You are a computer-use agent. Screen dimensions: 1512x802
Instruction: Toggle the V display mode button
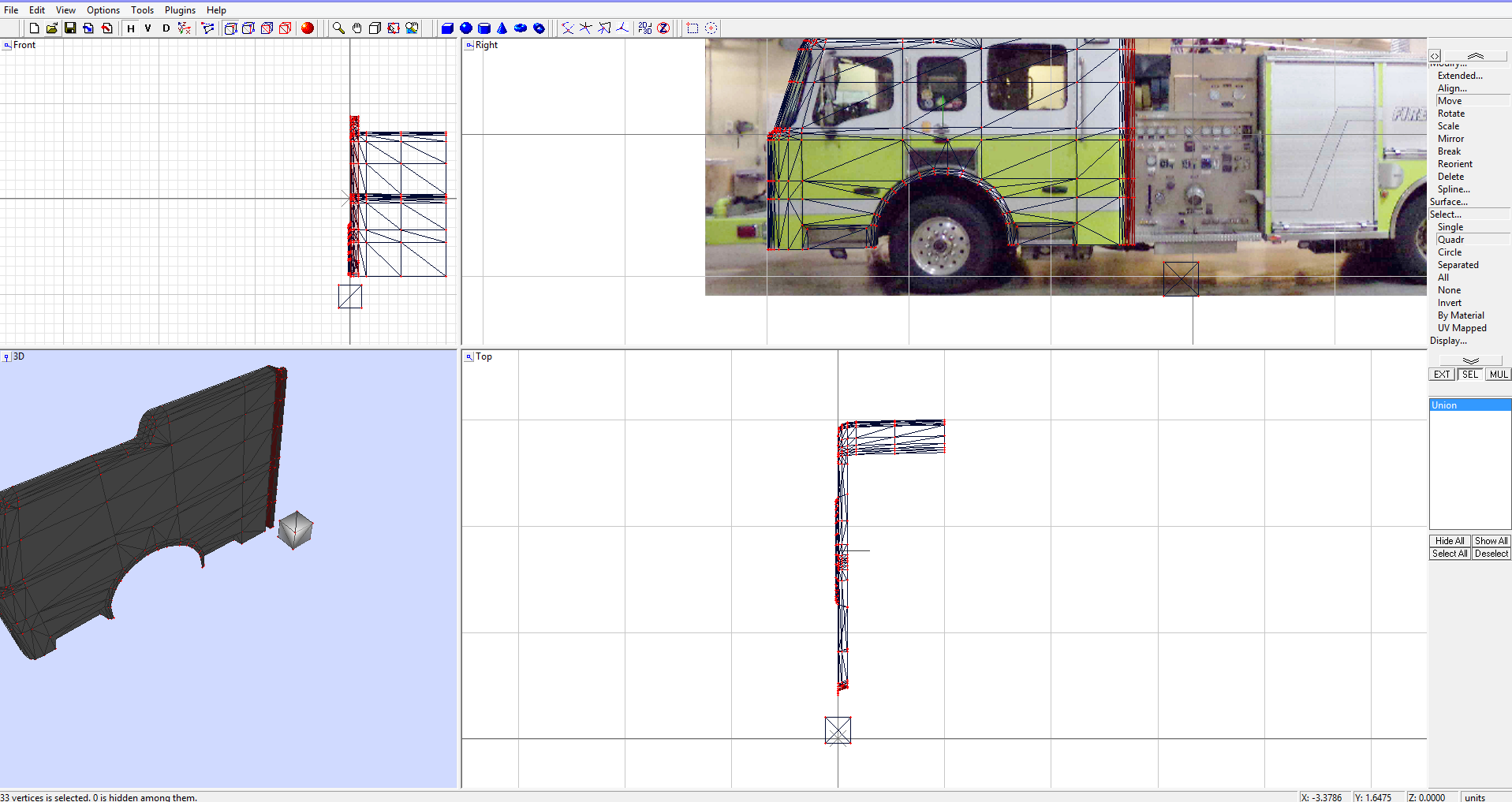(147, 28)
